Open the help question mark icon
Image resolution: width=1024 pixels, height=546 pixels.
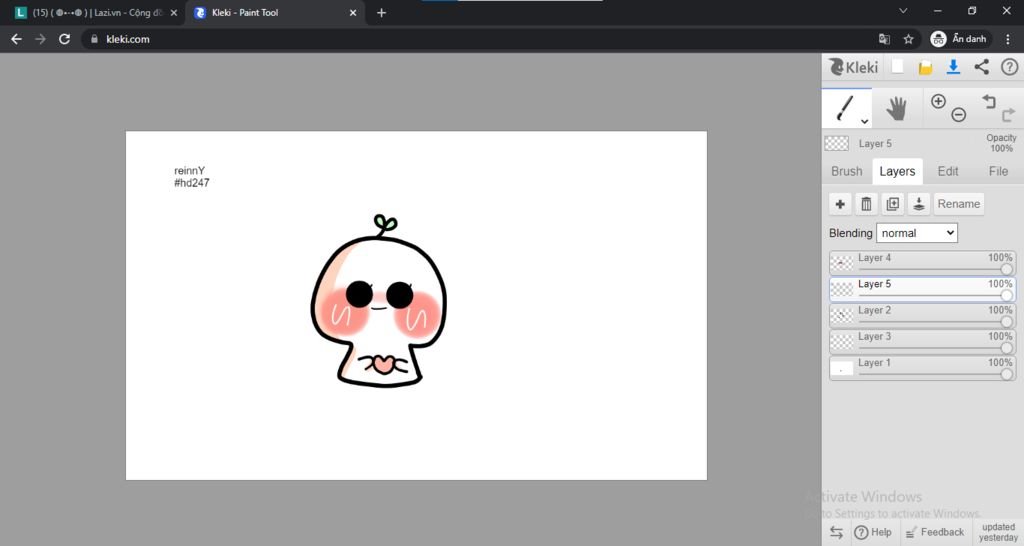pyautogui.click(x=1010, y=67)
